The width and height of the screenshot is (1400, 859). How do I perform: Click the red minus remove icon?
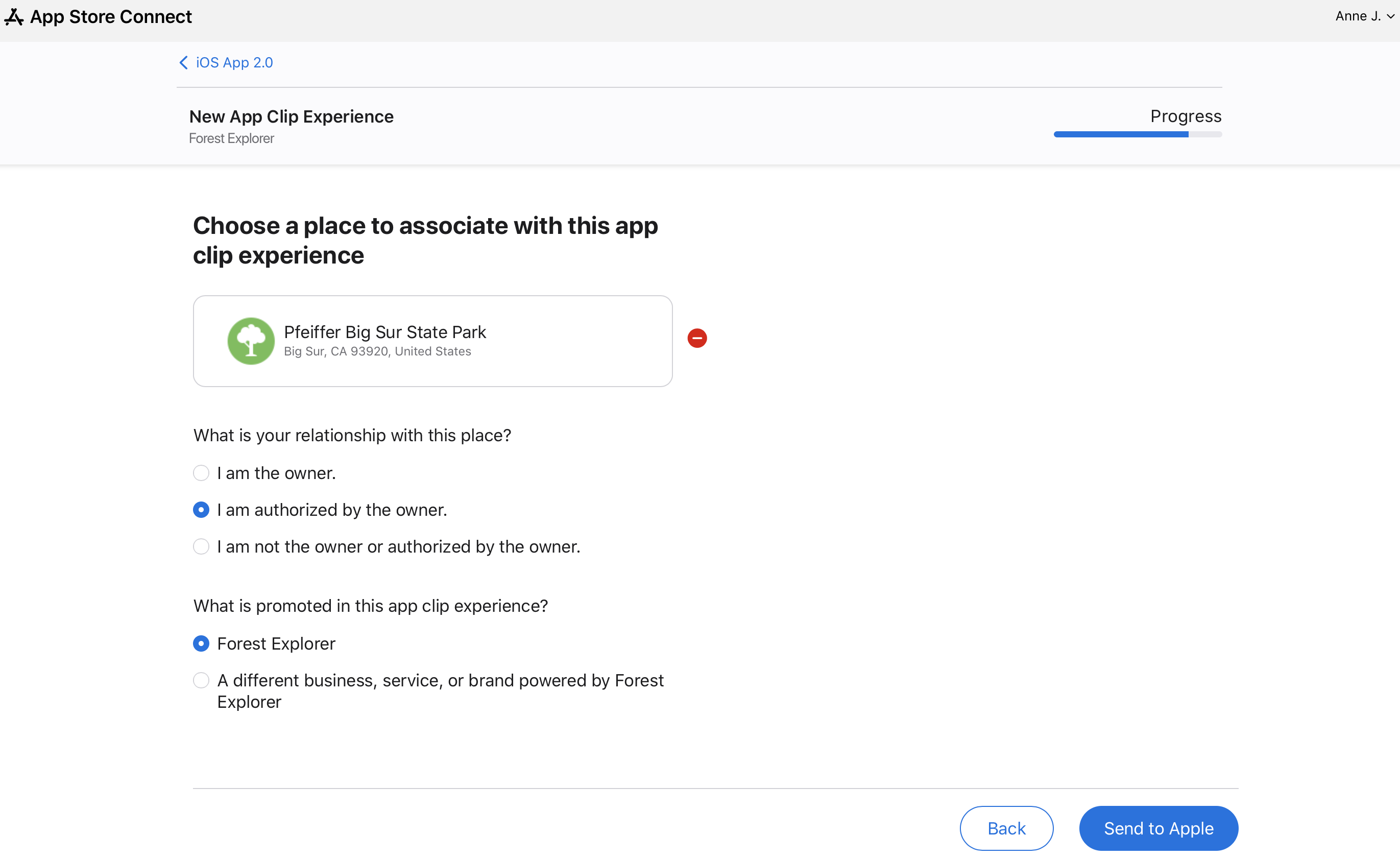coord(698,338)
